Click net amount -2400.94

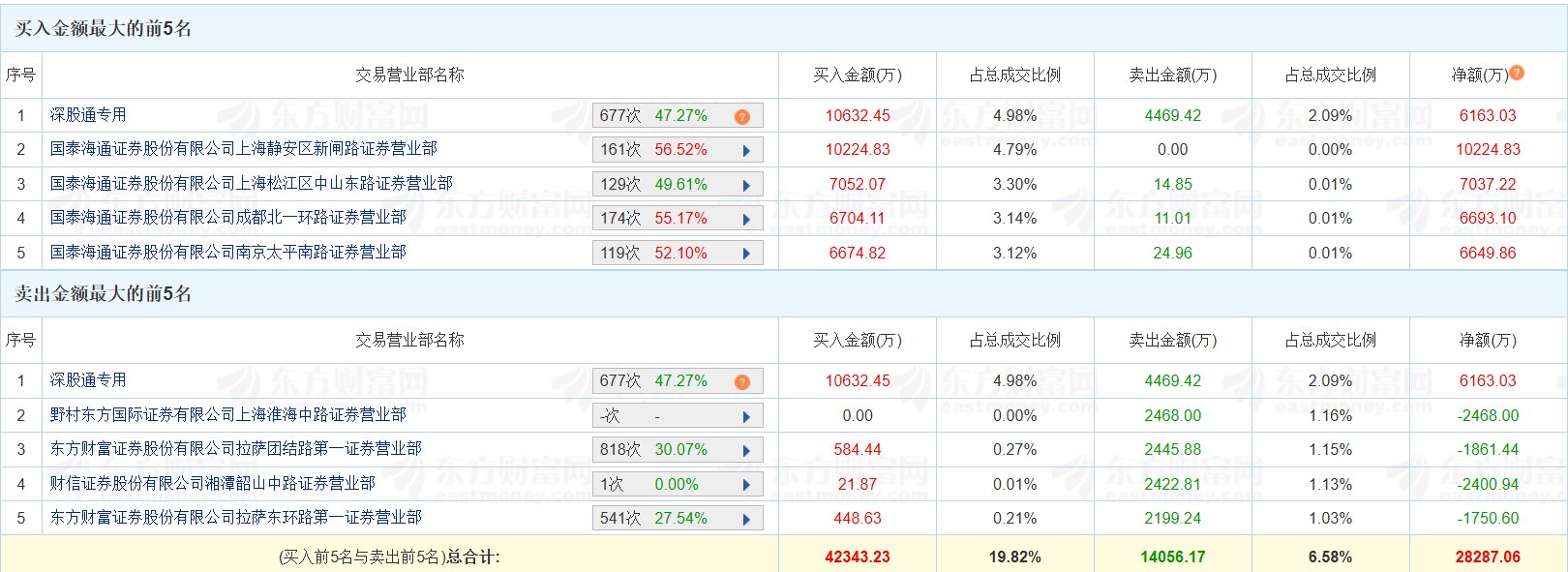(1489, 484)
